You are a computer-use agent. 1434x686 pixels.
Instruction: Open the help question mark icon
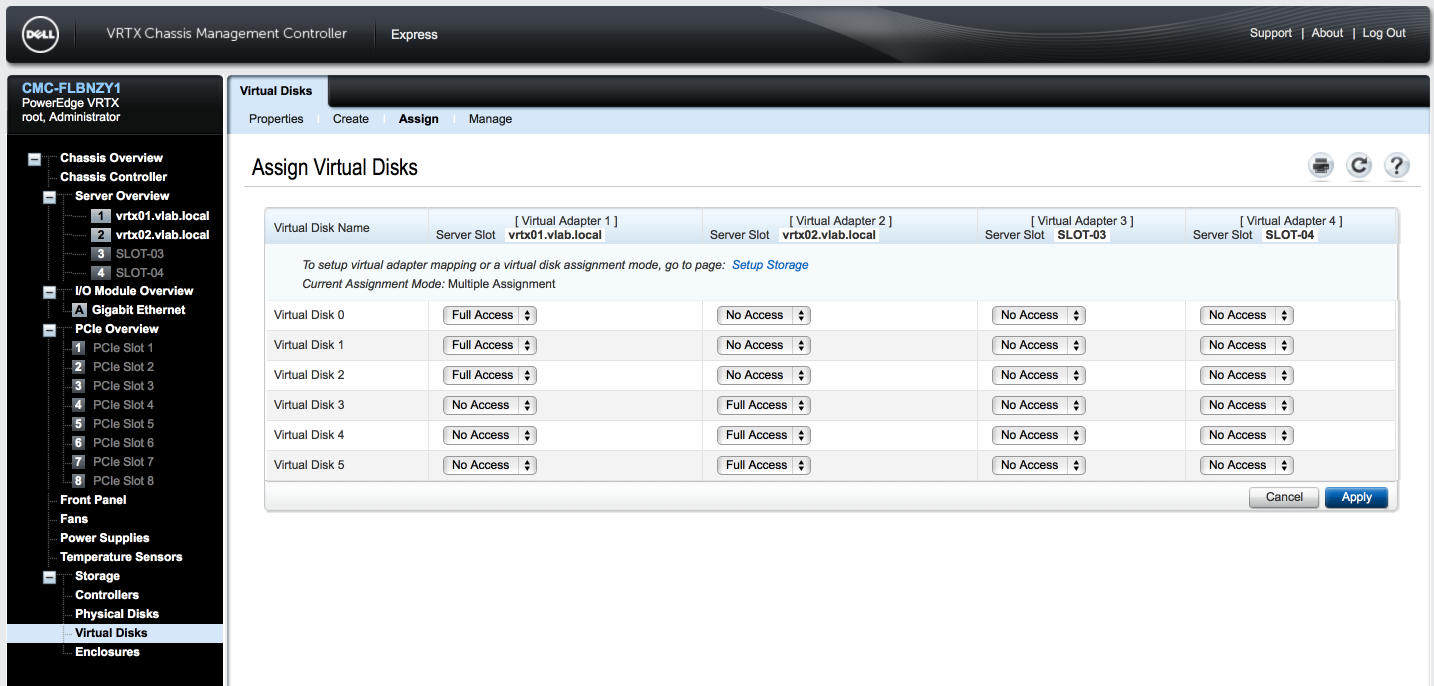click(1396, 166)
